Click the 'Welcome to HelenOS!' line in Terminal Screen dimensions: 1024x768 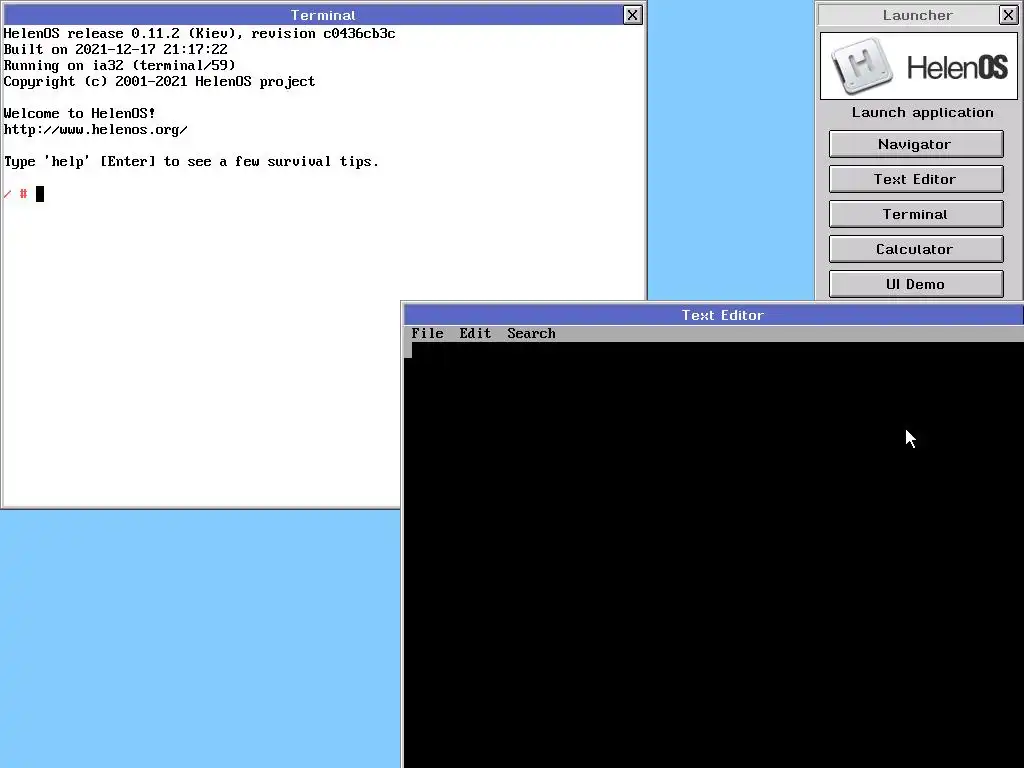click(80, 113)
